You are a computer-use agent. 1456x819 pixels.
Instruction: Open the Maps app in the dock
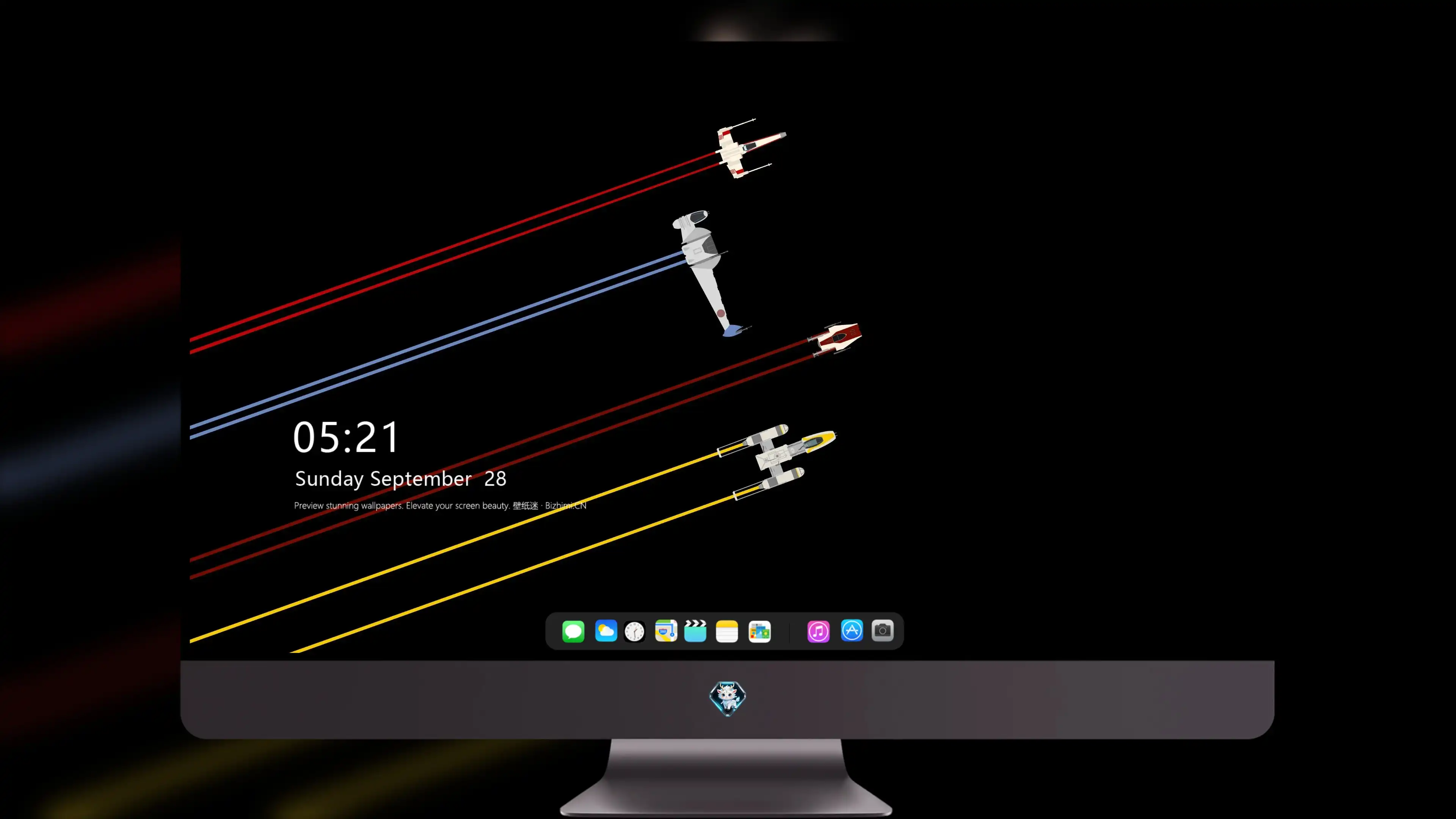pyautogui.click(x=666, y=631)
